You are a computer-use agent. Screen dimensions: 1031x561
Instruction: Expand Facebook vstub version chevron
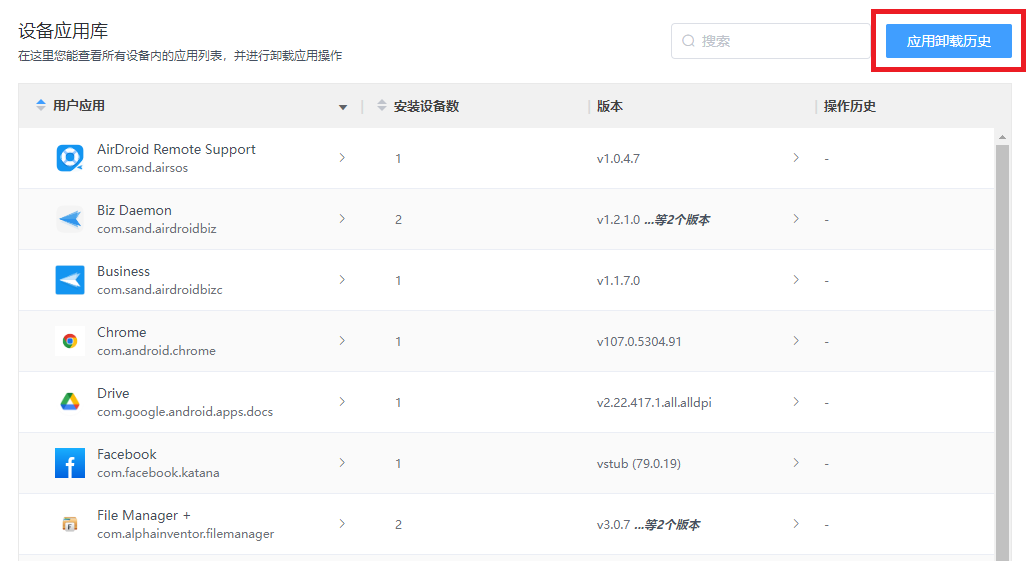796,462
